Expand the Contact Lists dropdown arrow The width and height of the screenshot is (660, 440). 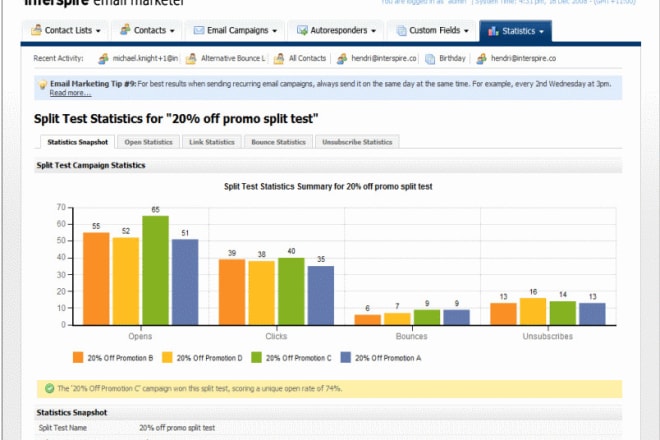click(x=98, y=31)
